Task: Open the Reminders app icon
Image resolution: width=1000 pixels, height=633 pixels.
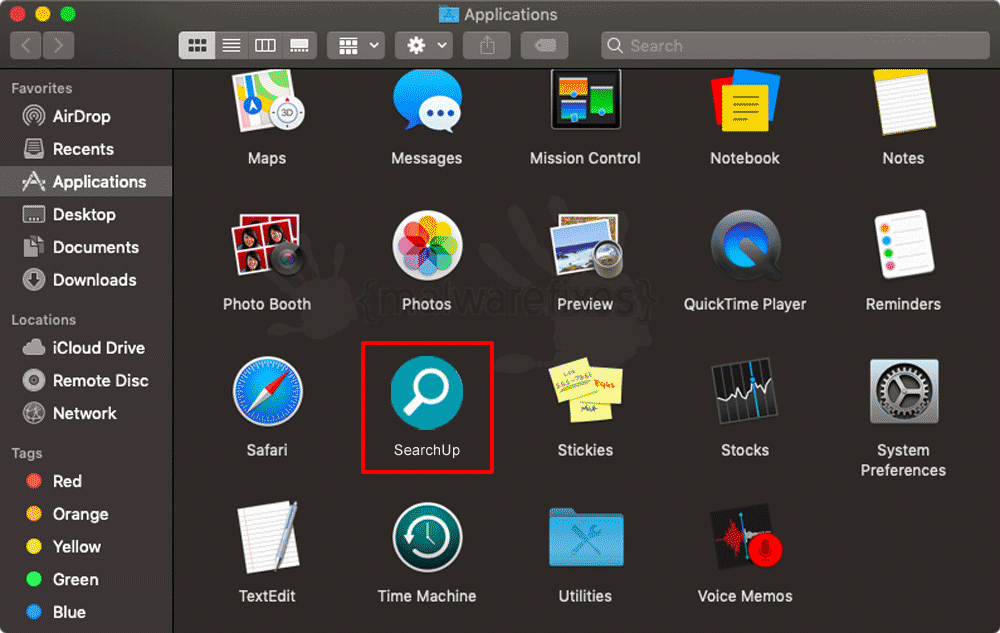Action: (x=904, y=245)
